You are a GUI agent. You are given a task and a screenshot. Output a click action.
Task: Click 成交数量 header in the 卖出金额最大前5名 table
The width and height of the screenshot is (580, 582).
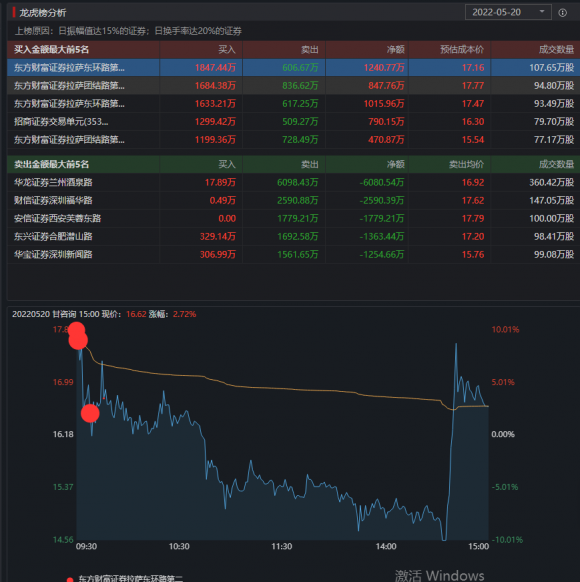(x=556, y=164)
